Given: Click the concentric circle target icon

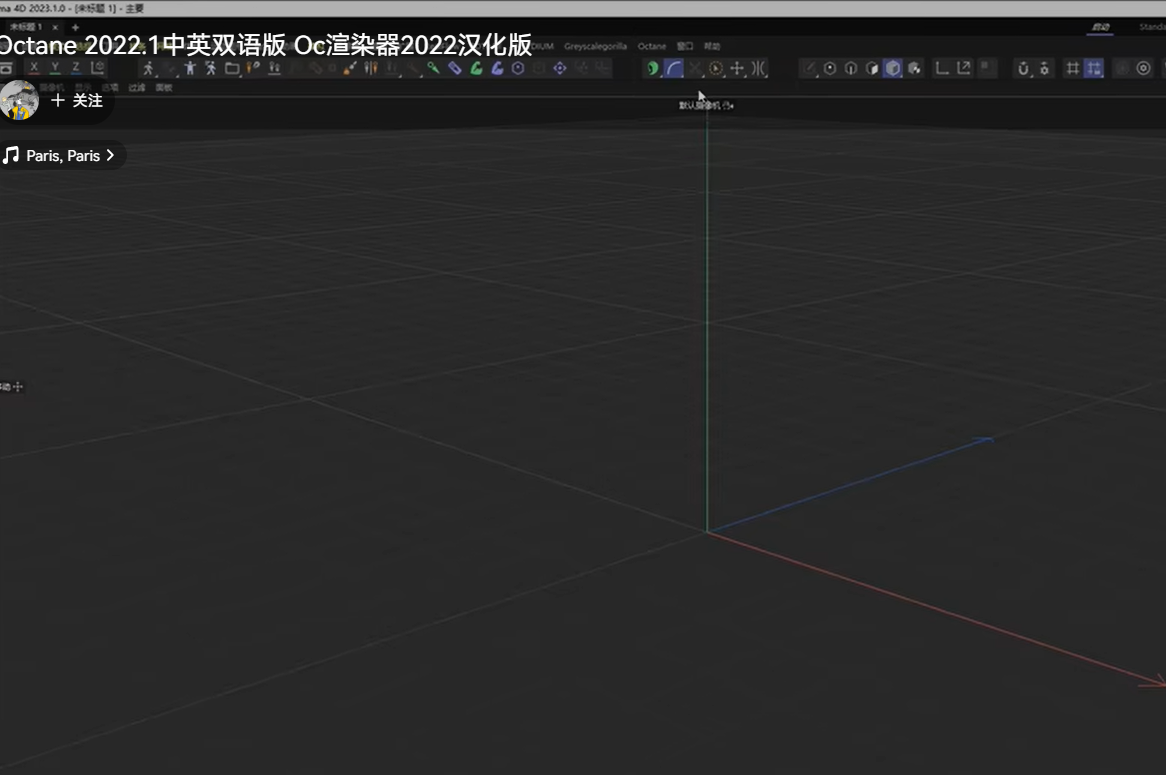Looking at the screenshot, I should click(1144, 68).
